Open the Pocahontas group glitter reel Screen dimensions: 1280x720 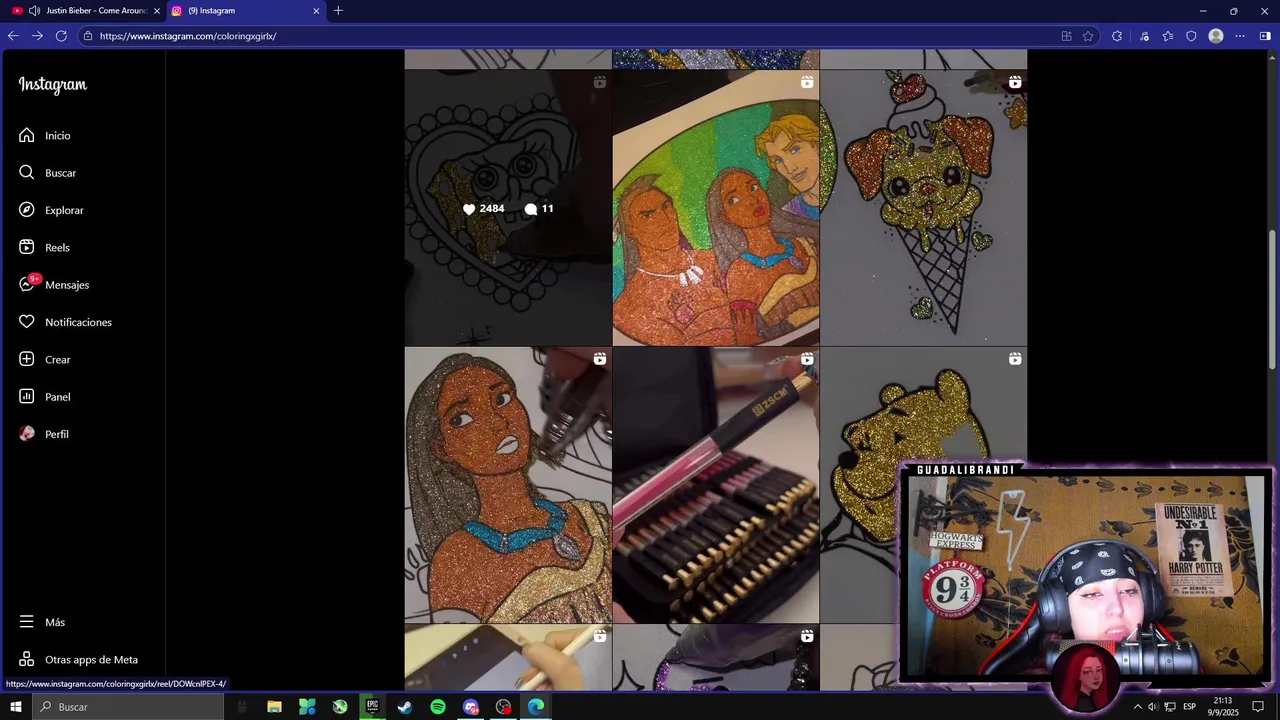716,208
